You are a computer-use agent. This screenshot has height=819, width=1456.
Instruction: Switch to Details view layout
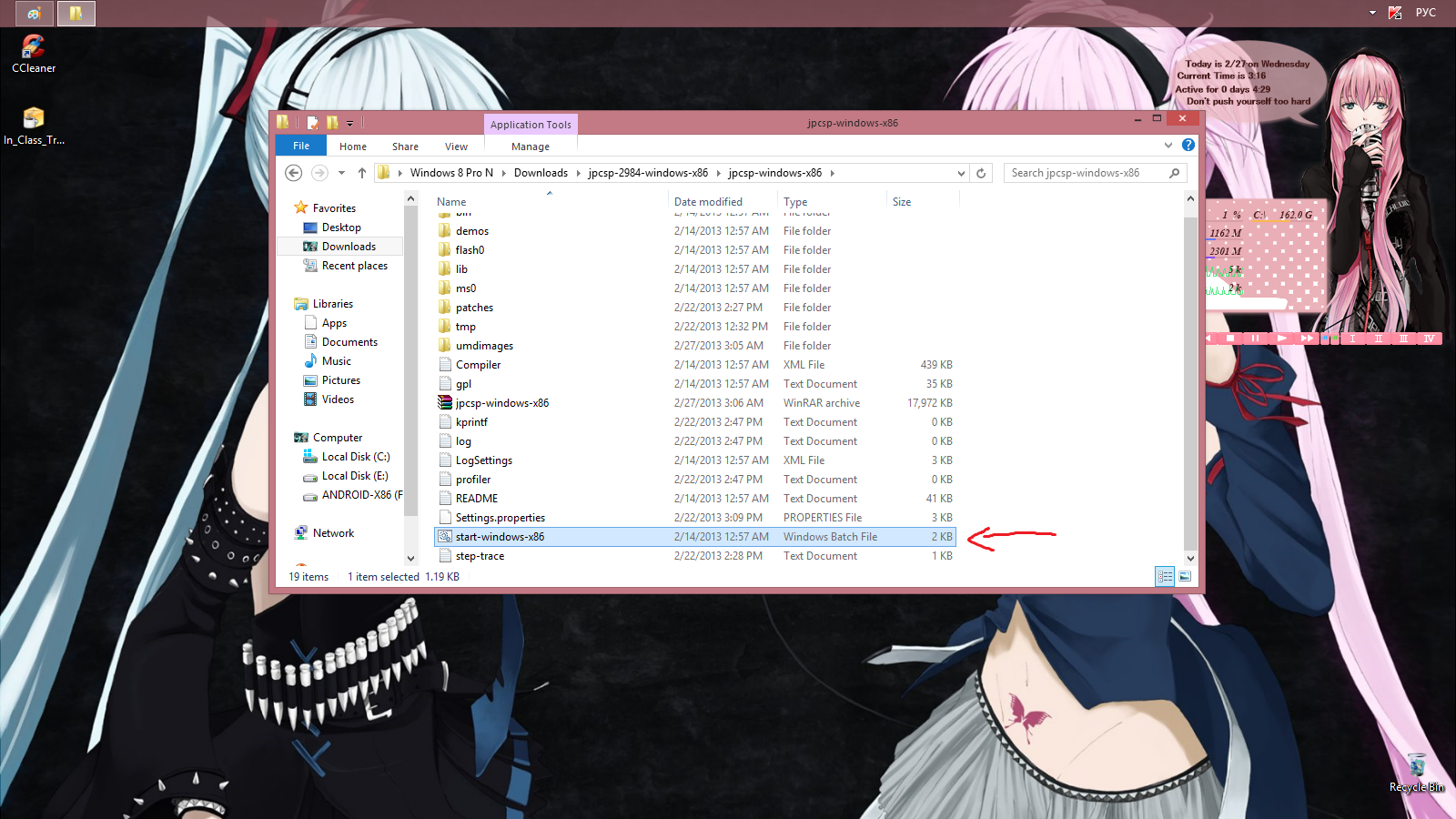1165,576
